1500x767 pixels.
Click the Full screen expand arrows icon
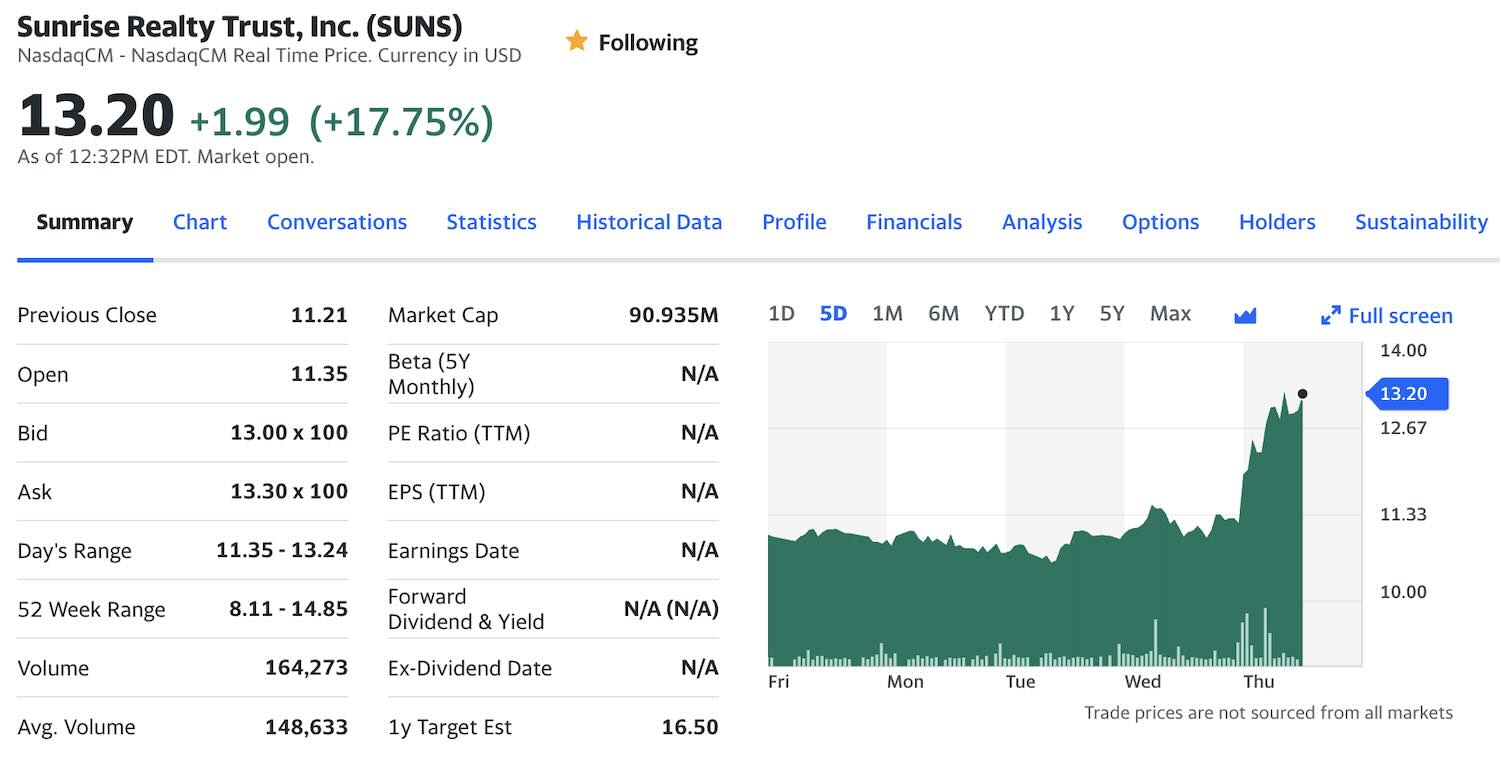pyautogui.click(x=1330, y=316)
